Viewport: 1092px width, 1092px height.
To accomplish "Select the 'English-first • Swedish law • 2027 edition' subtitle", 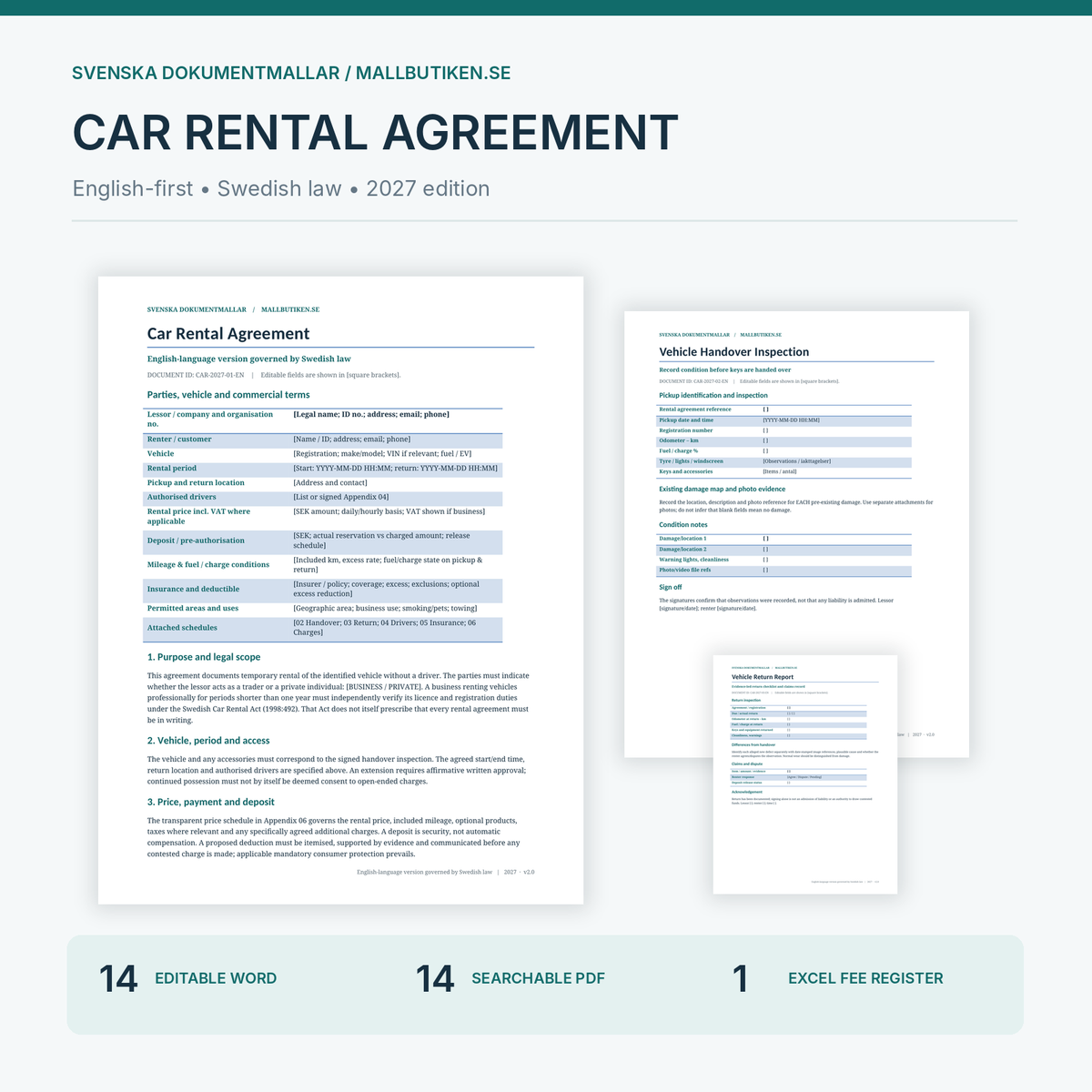I will click(x=281, y=188).
